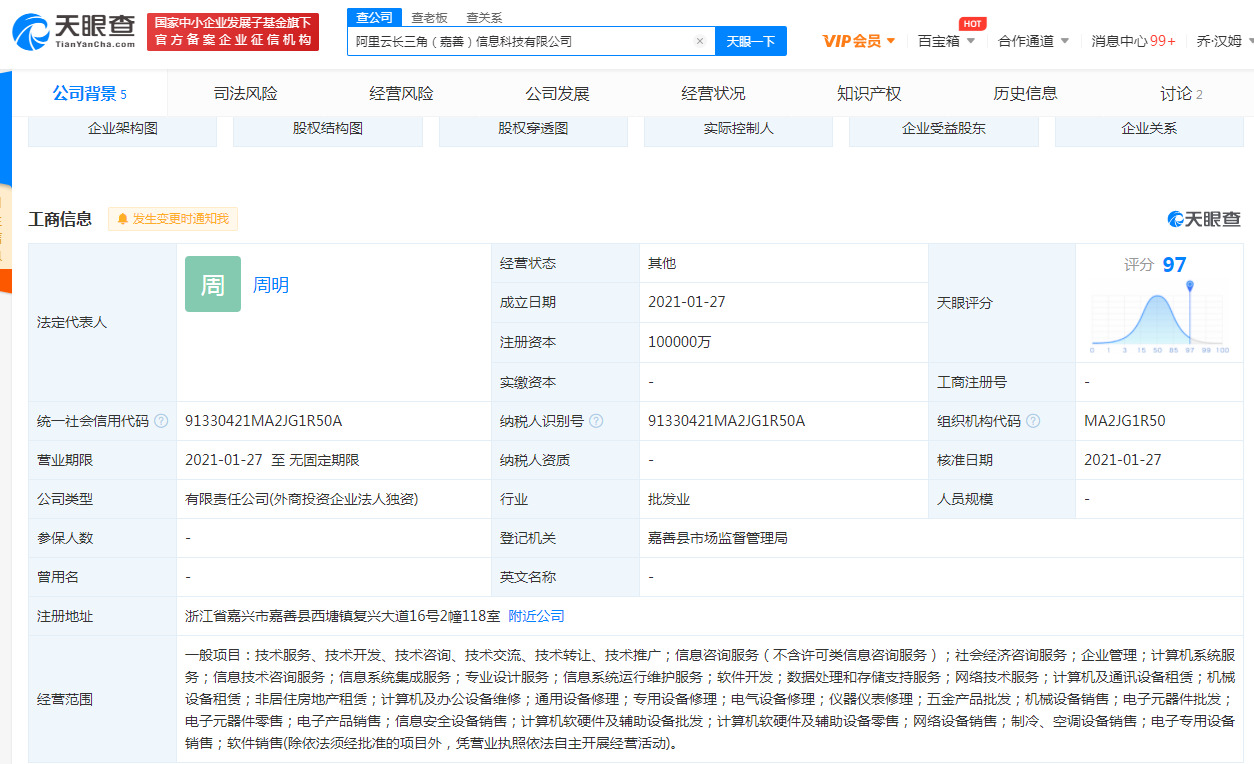Click the 营业期限 value
The width and height of the screenshot is (1254, 764).
(272, 460)
